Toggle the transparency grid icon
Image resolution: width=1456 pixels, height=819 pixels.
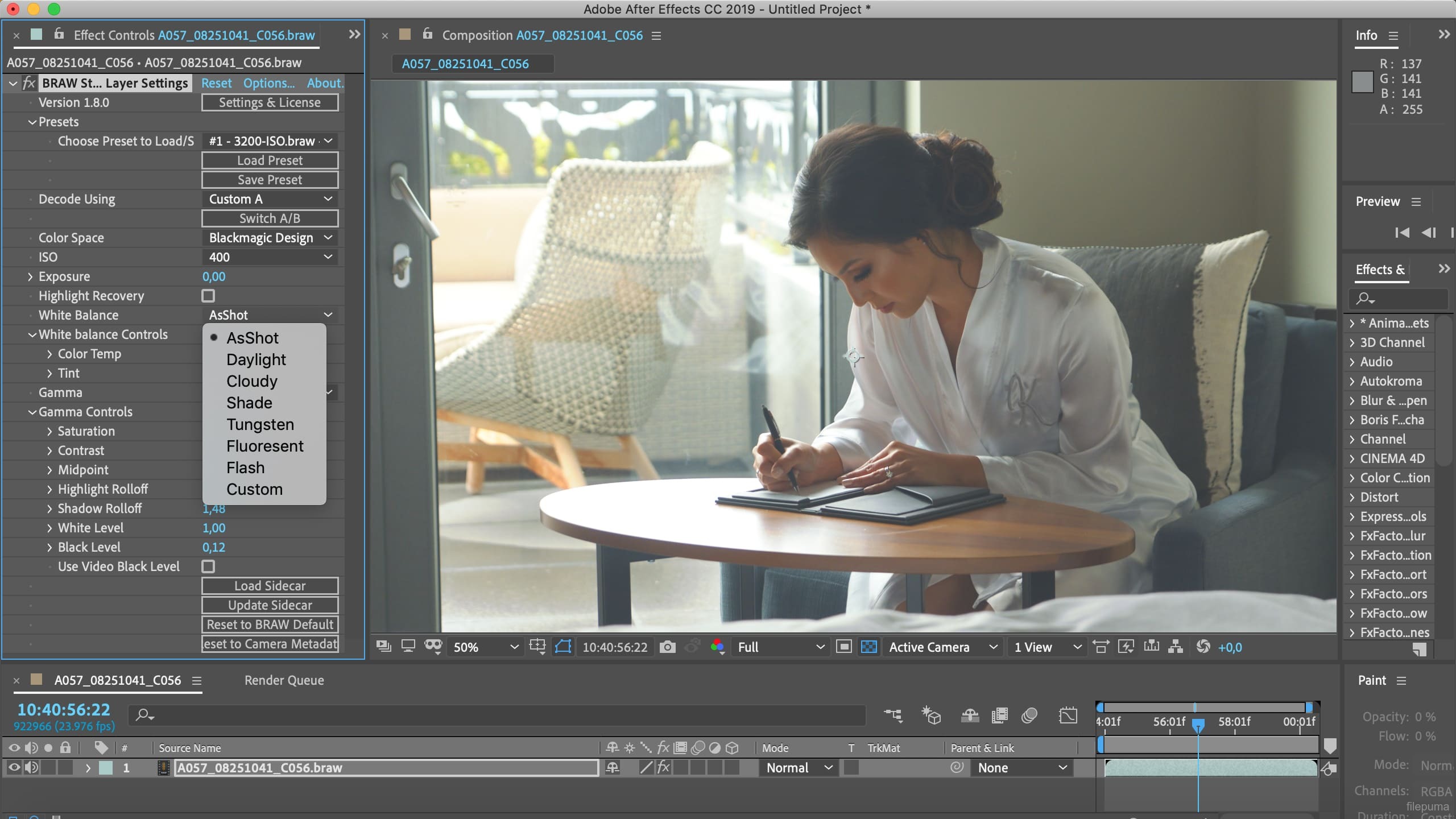[x=868, y=647]
